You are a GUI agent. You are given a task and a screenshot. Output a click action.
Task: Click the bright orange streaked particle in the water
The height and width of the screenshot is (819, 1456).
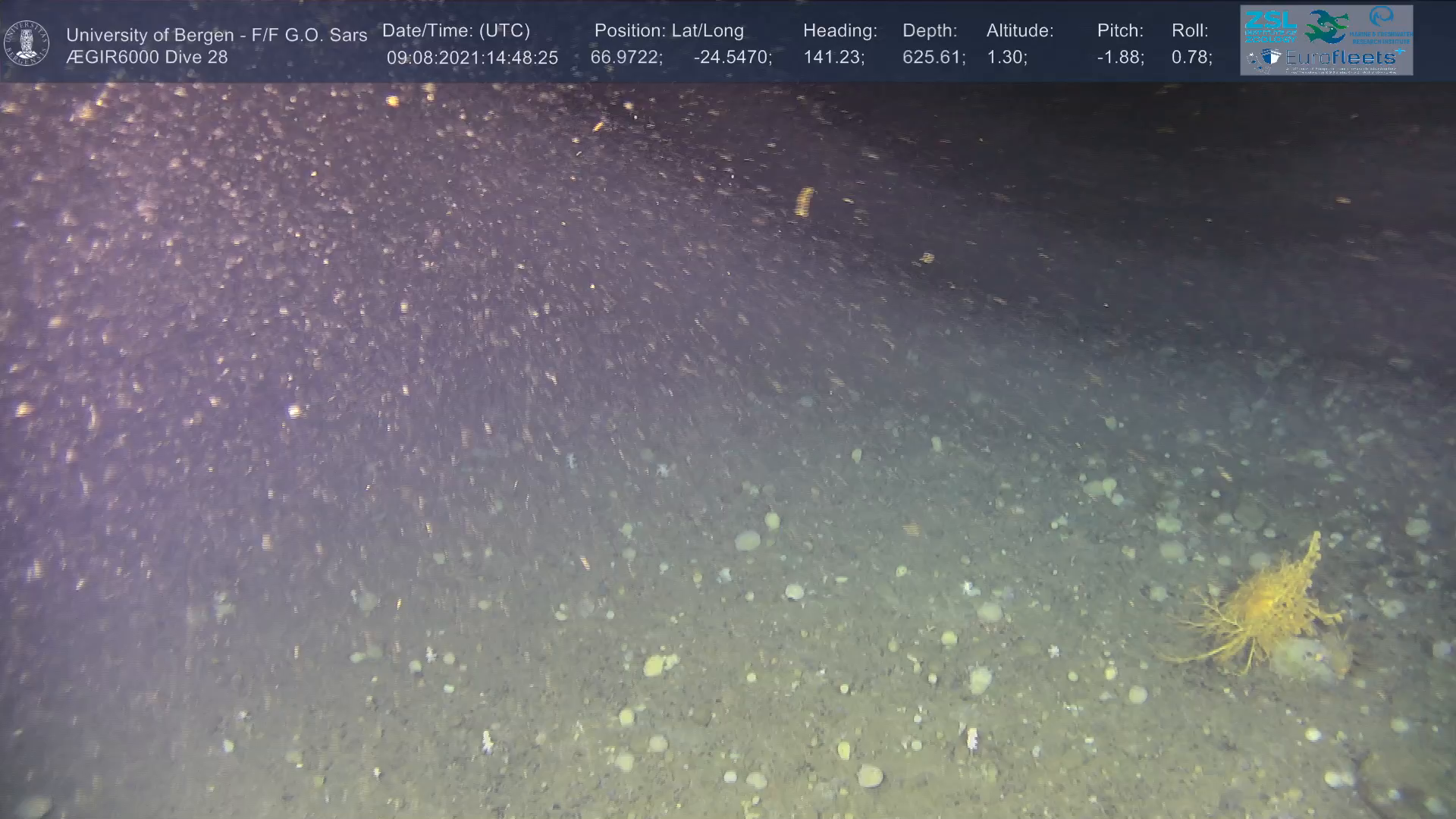[804, 202]
